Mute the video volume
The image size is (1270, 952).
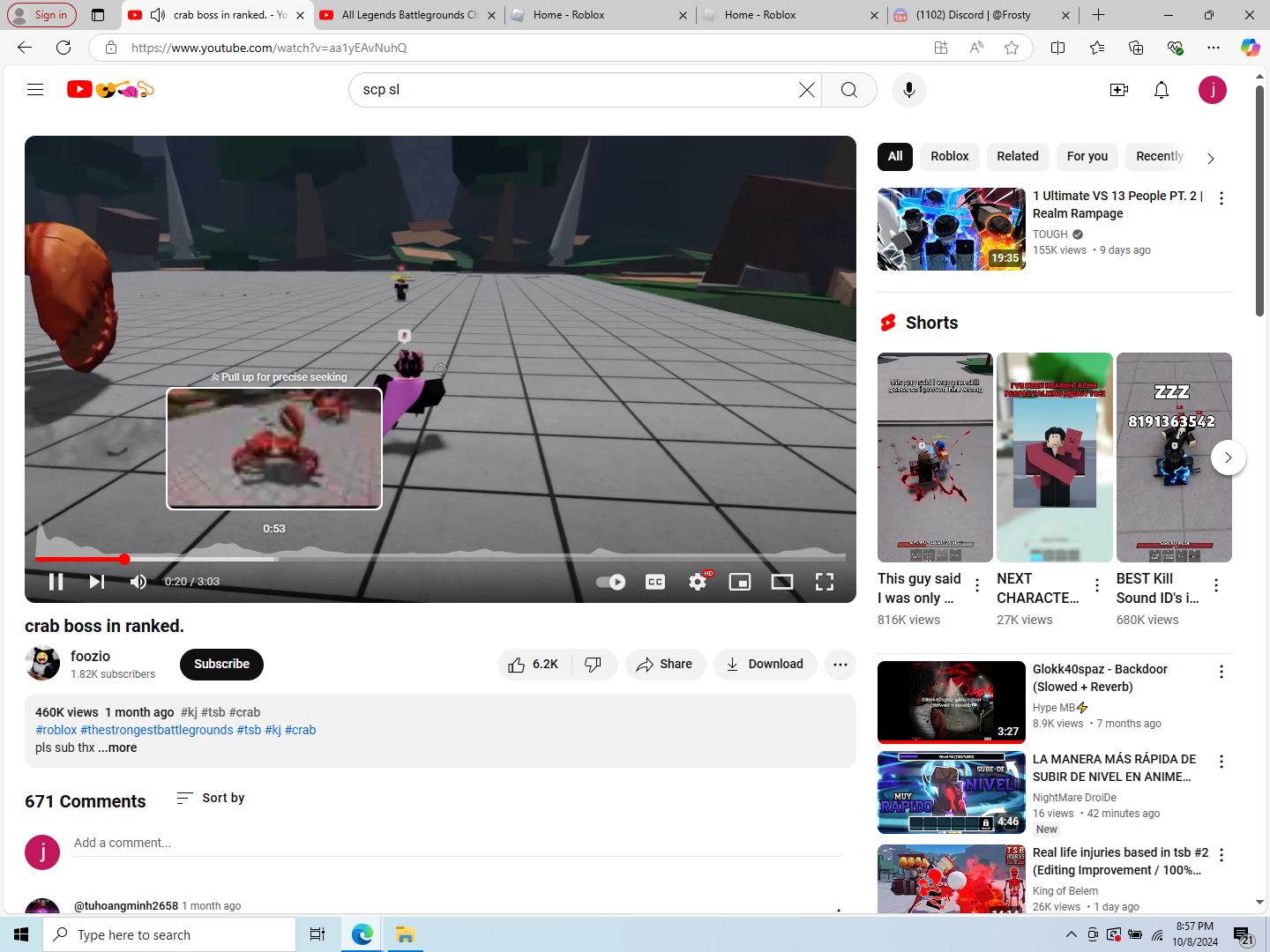(x=138, y=582)
